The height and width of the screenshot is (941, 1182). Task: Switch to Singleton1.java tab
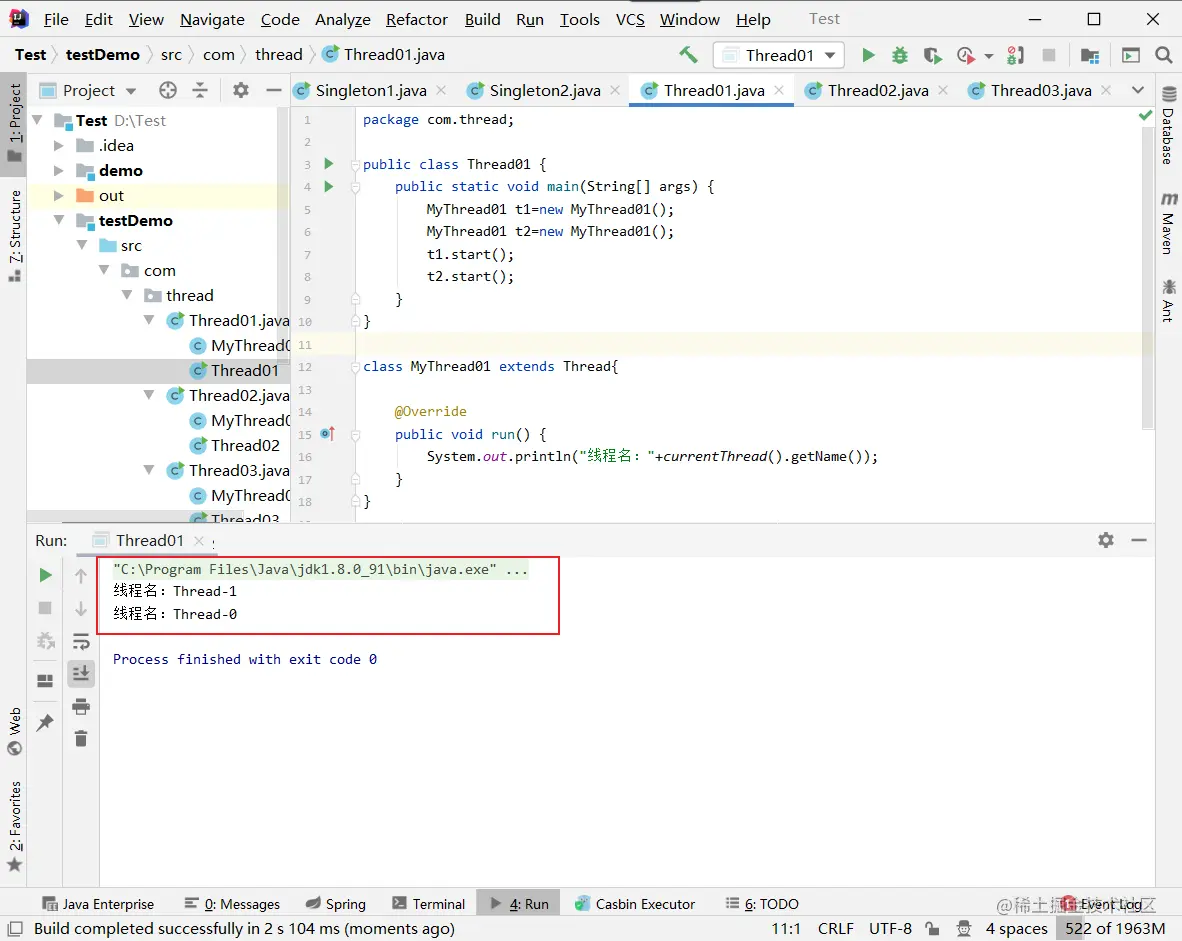370,90
